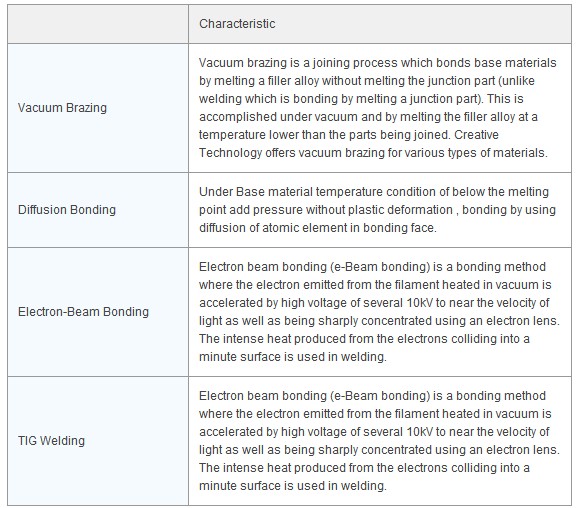Screen dimensions: 578x508
Task: Click 'diffusion of atomic element in bonding face'
Action: pos(318,227)
